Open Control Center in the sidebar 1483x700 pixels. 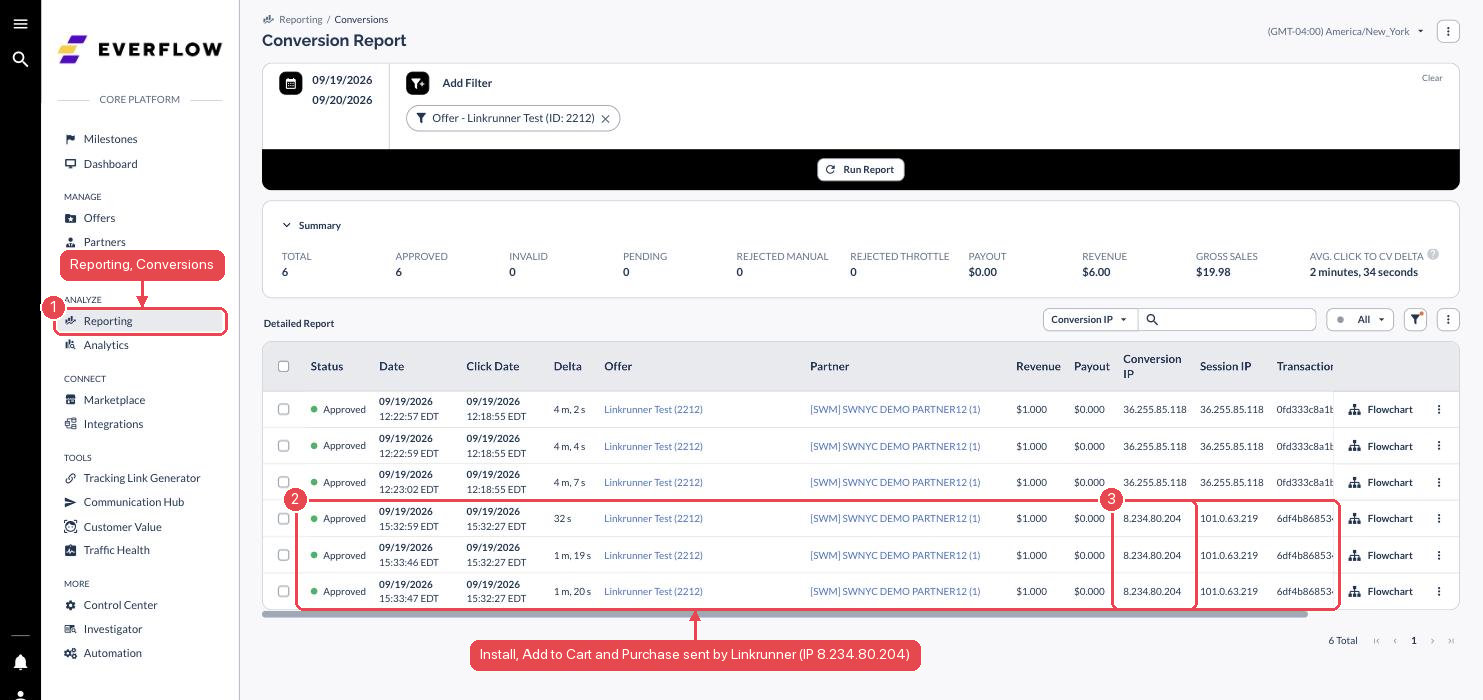tap(120, 605)
